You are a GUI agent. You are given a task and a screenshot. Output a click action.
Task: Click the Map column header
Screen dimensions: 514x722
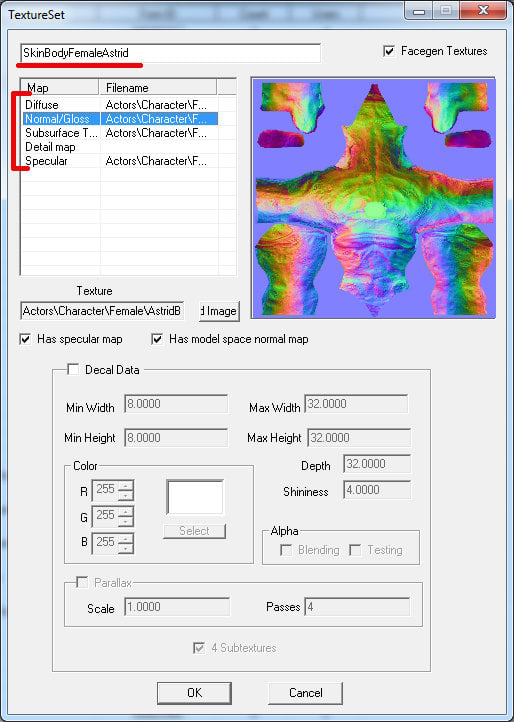point(60,87)
